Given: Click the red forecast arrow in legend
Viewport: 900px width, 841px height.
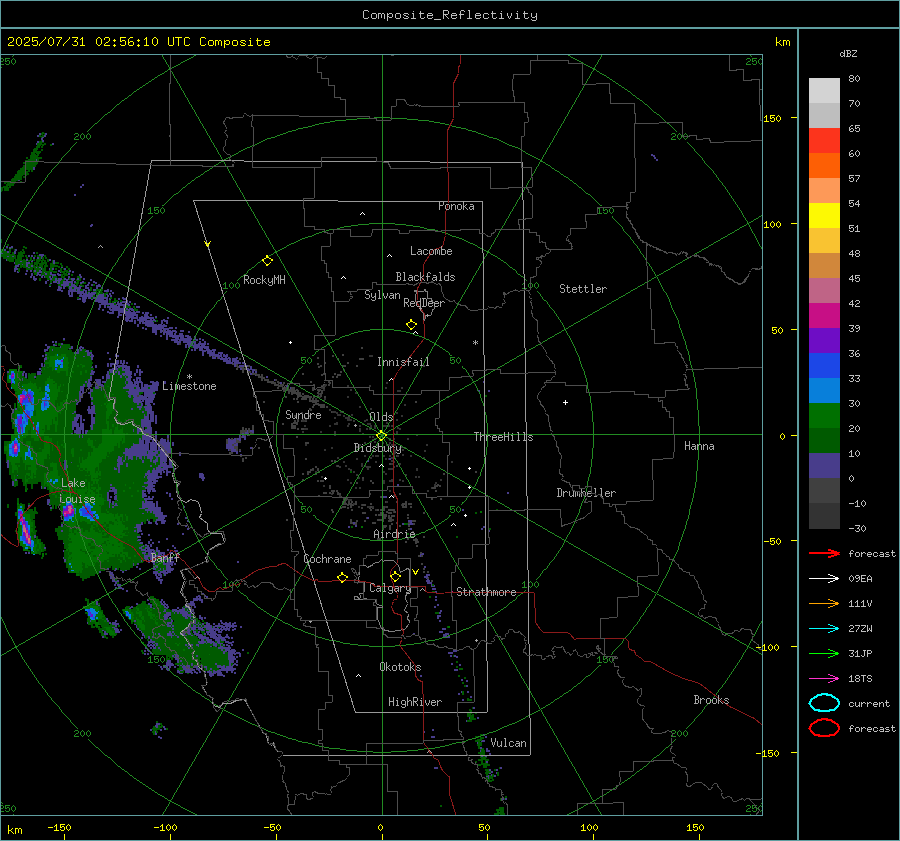Looking at the screenshot, I should pyautogui.click(x=824, y=553).
